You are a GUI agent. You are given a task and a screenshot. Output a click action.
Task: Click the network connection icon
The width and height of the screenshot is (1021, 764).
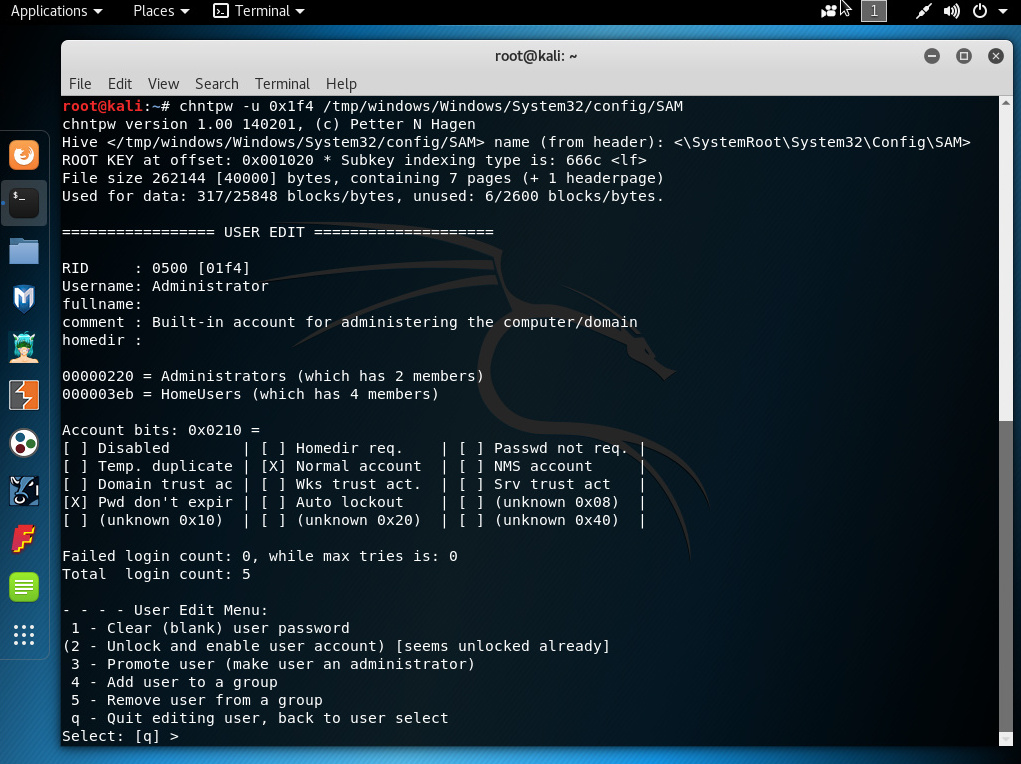point(923,11)
